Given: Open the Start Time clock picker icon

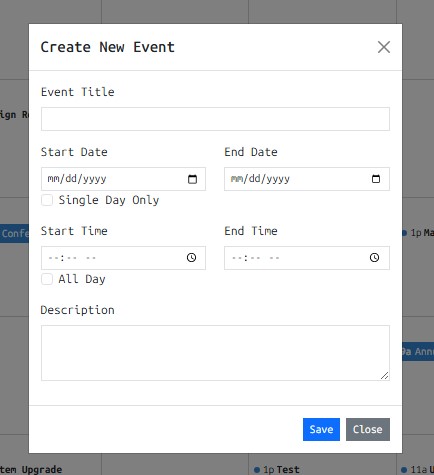Looking at the screenshot, I should point(191,258).
